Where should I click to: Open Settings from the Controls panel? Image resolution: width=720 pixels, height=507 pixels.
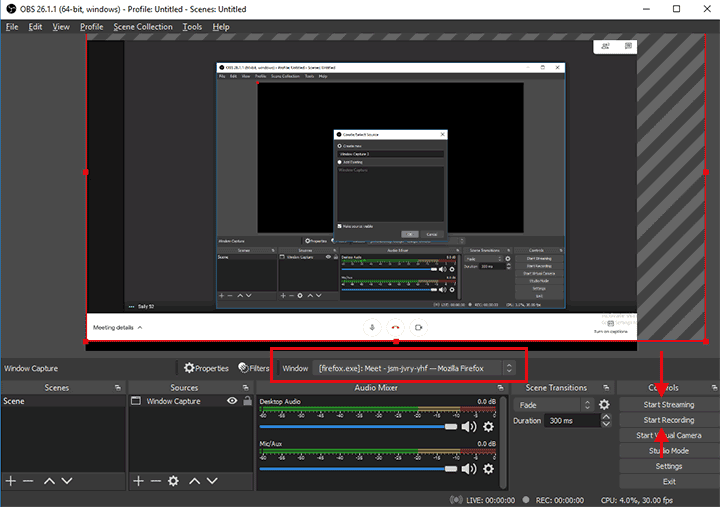(x=668, y=466)
